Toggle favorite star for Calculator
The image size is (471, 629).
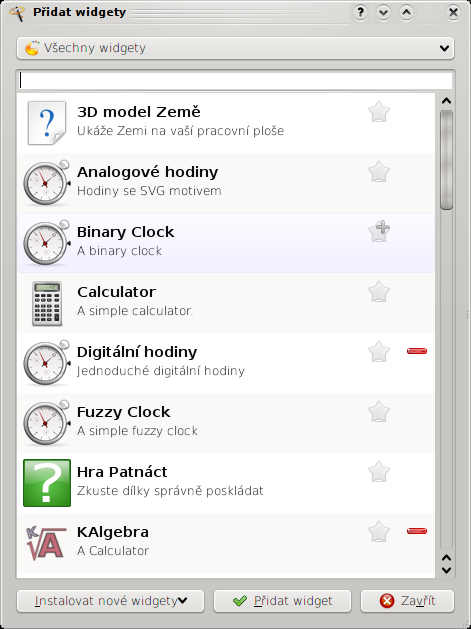(x=379, y=292)
